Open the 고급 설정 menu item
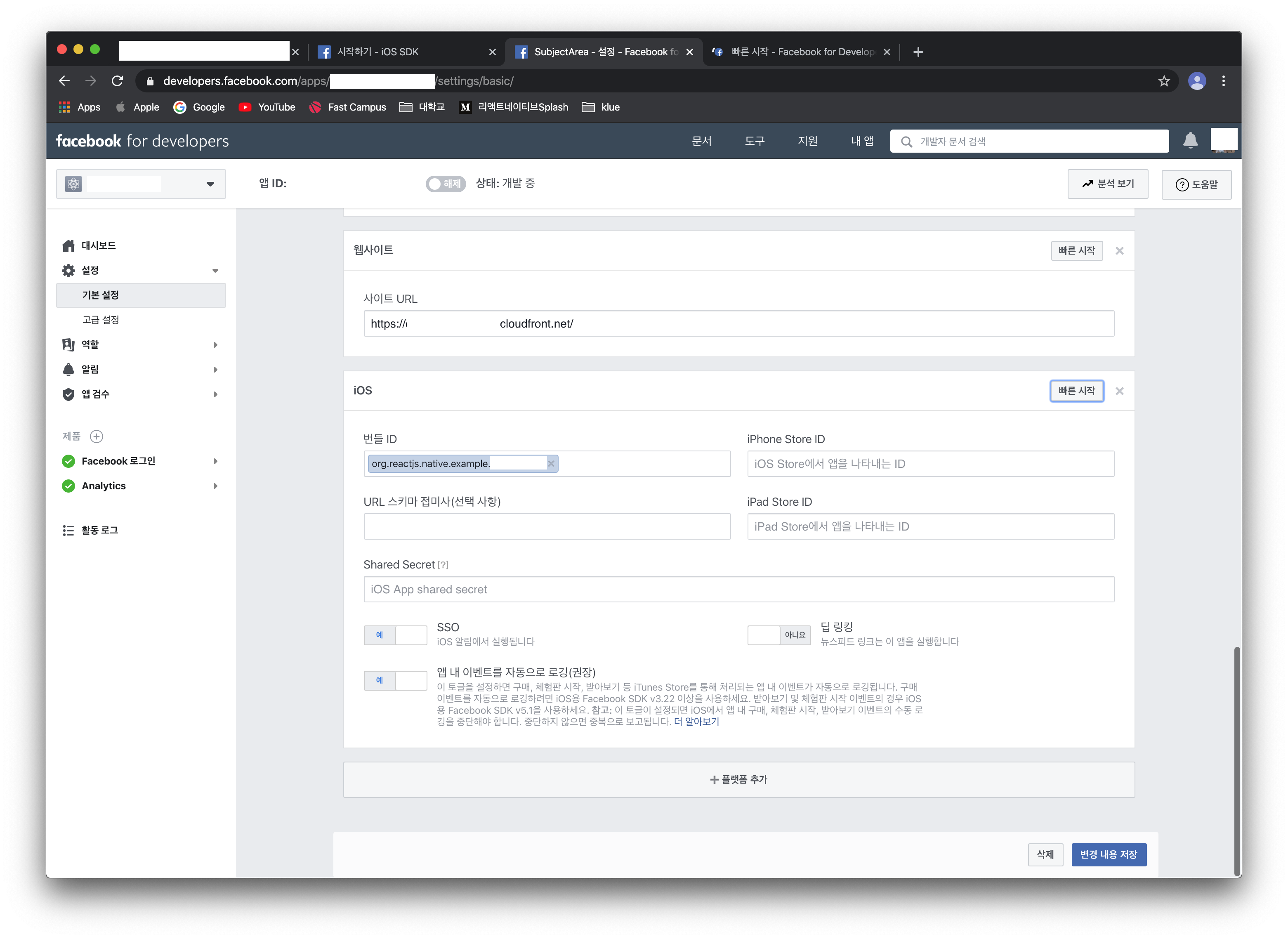 [x=101, y=319]
